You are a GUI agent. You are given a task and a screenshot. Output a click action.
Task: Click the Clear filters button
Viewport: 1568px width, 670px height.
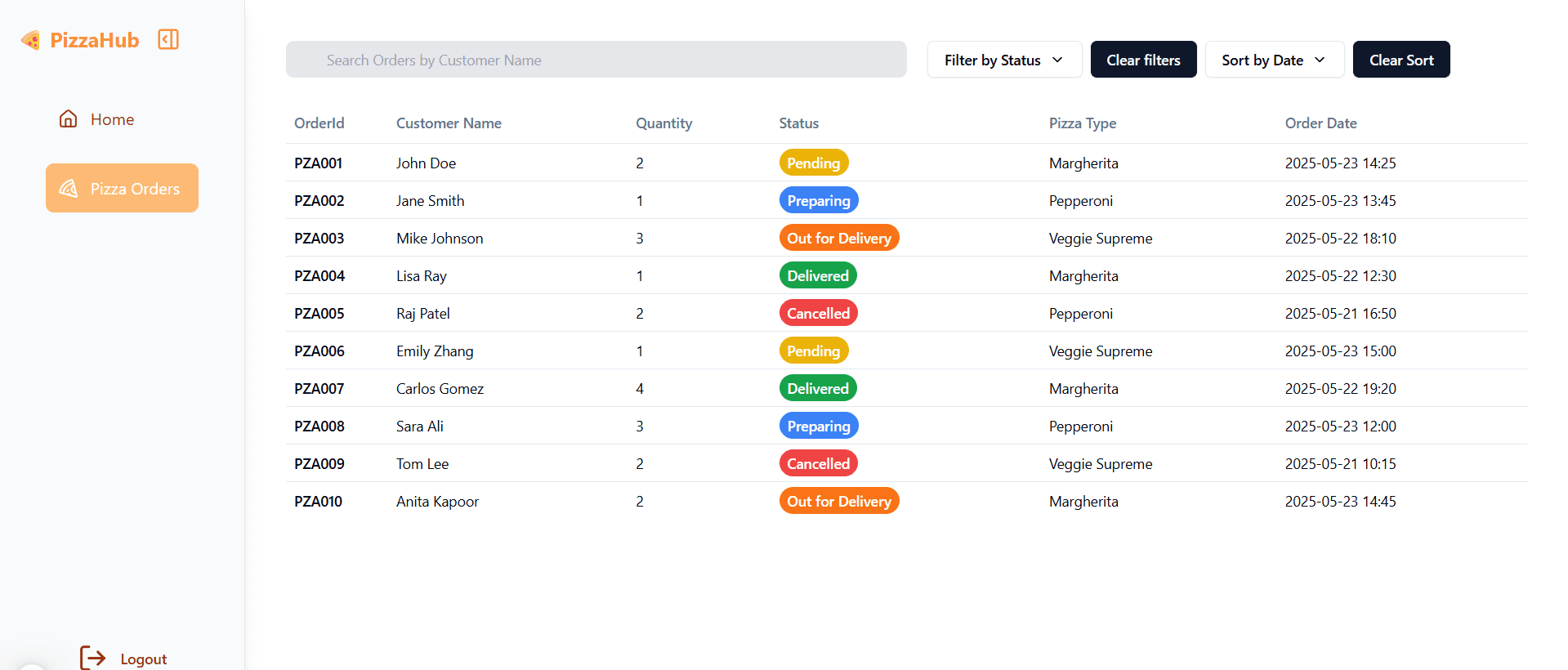tap(1143, 60)
